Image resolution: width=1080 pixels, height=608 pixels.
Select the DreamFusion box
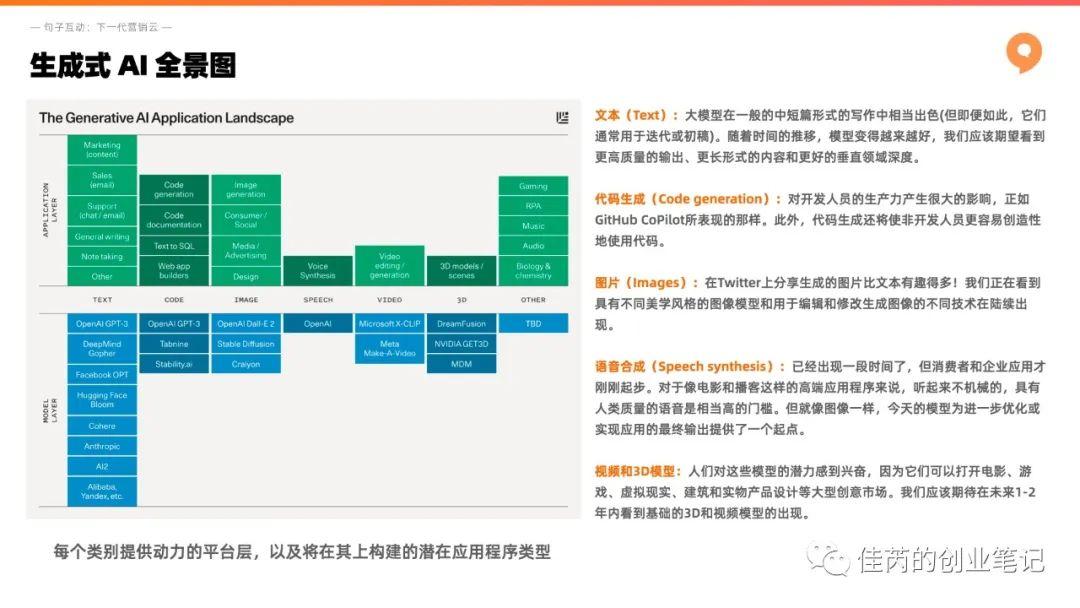461,324
